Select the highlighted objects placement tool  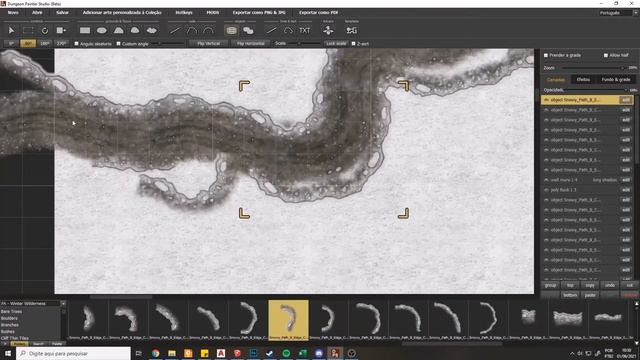(x=231, y=30)
